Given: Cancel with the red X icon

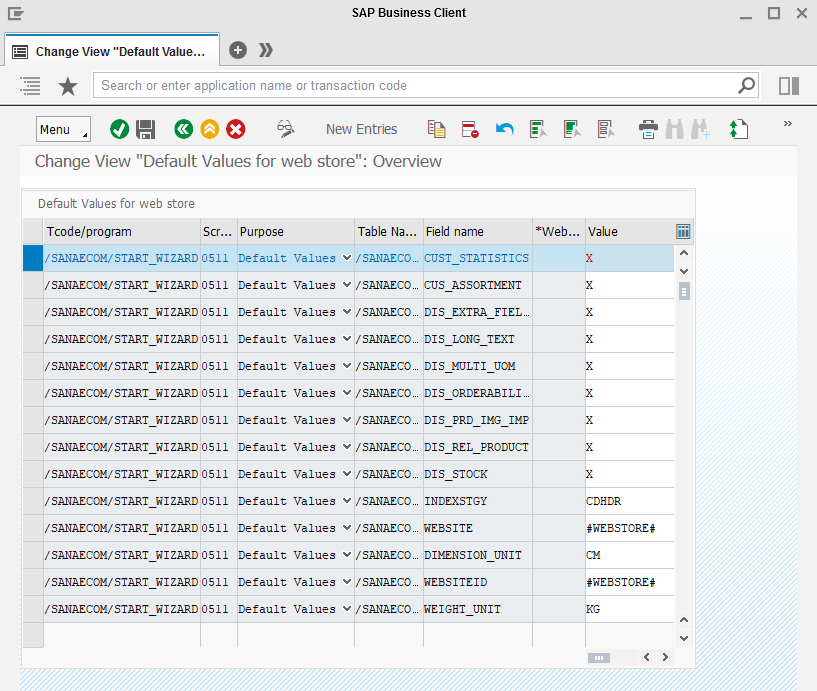Looking at the screenshot, I should 236,129.
